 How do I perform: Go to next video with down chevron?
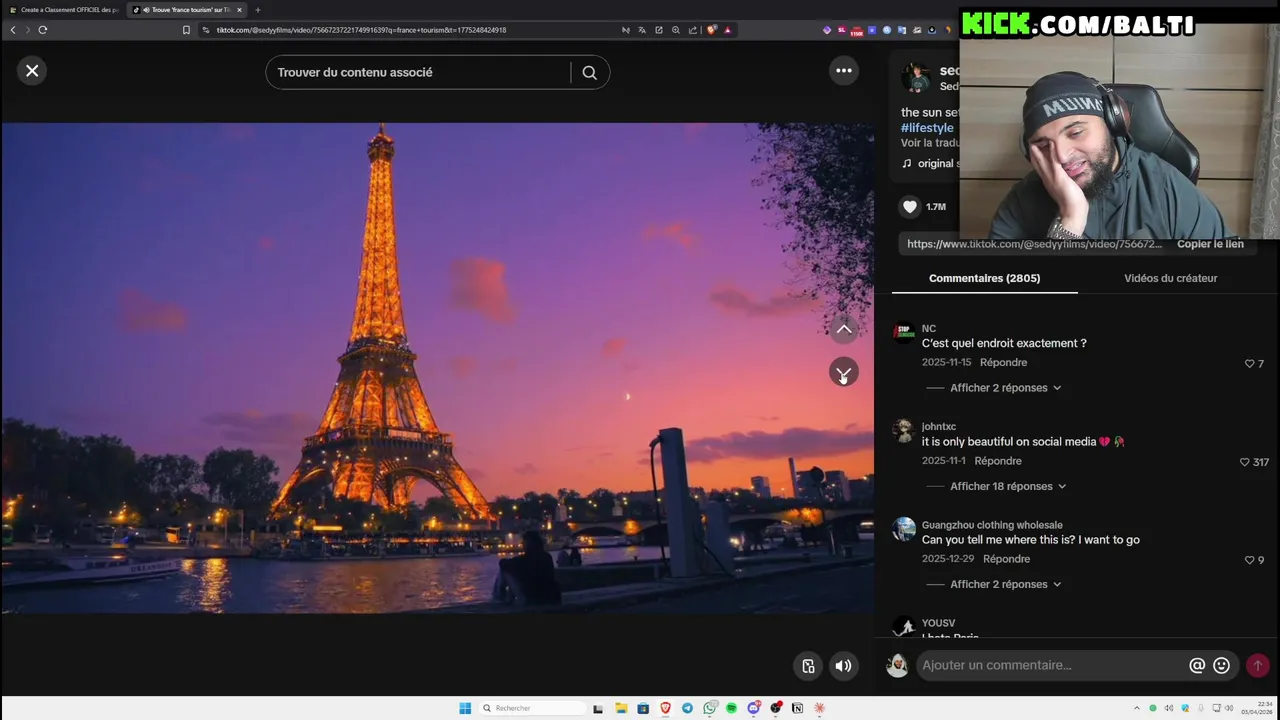(844, 372)
